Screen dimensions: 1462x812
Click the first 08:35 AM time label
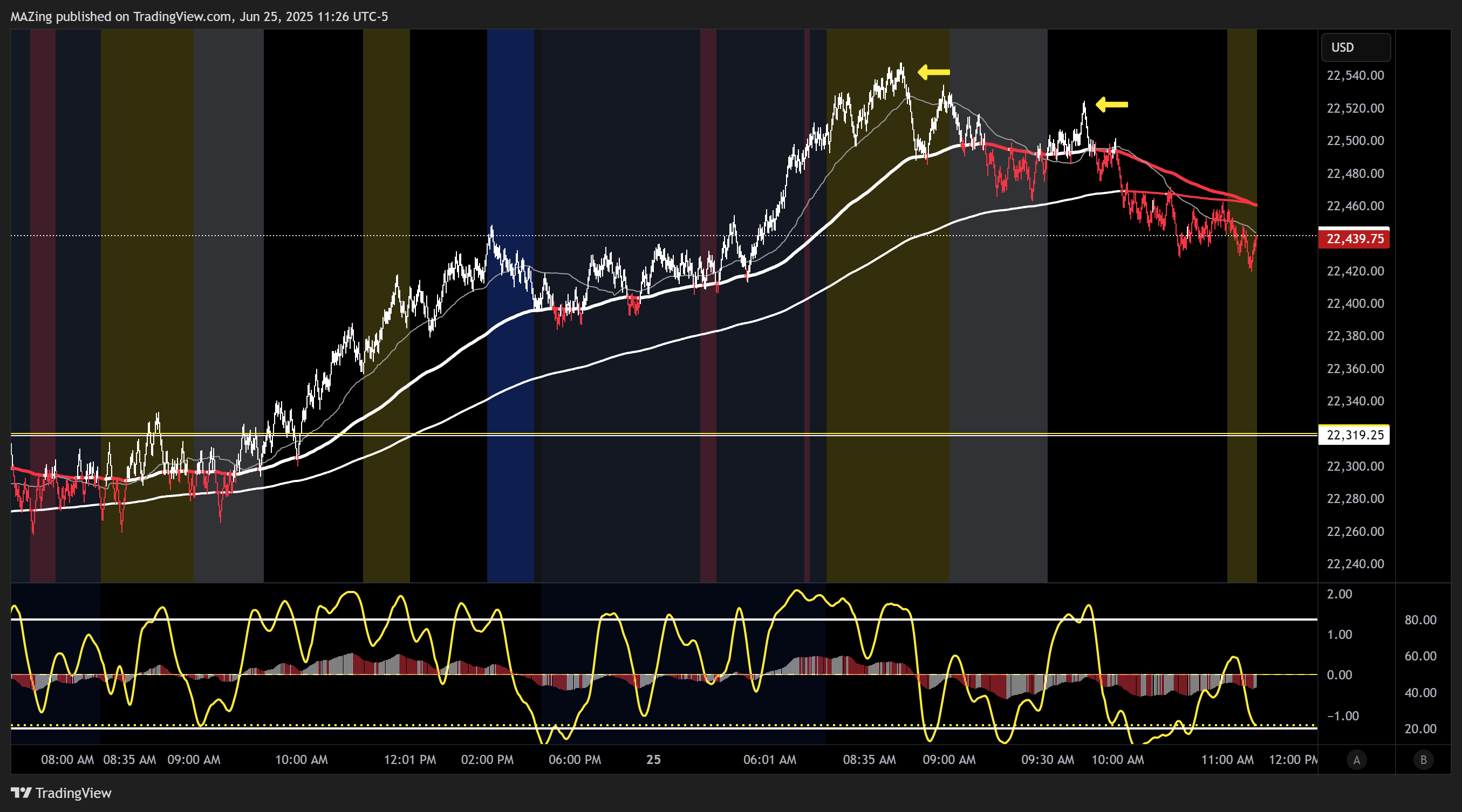point(129,760)
